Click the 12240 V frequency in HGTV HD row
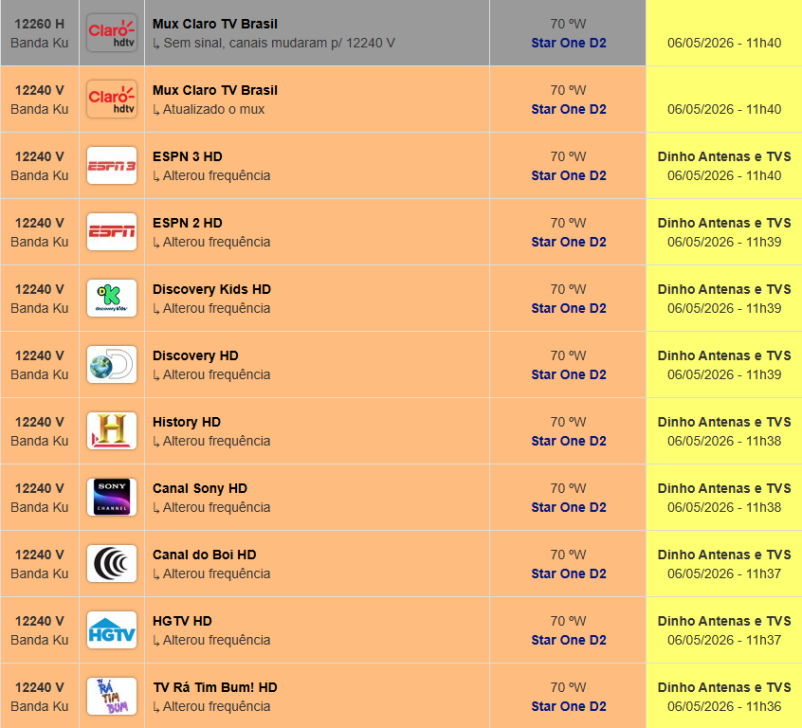This screenshot has width=802, height=728. pos(39,621)
